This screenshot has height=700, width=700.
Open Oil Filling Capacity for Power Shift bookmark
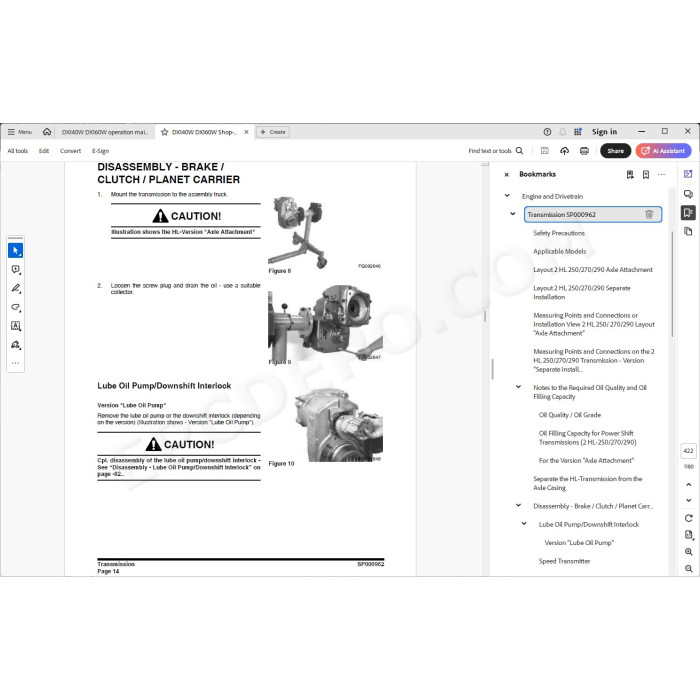pyautogui.click(x=588, y=438)
